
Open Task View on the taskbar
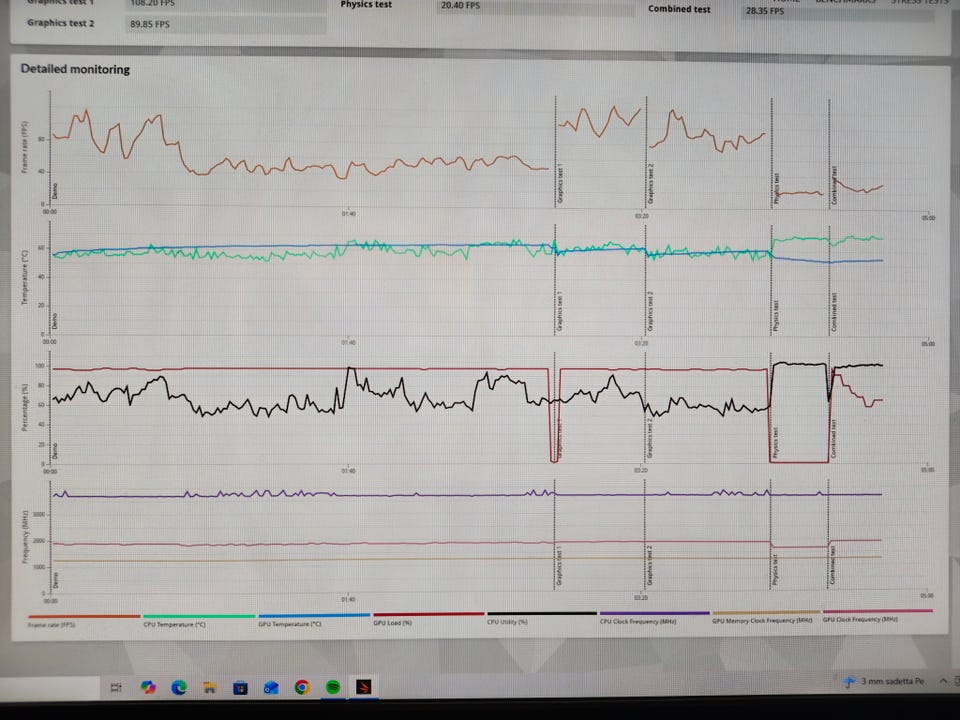116,688
